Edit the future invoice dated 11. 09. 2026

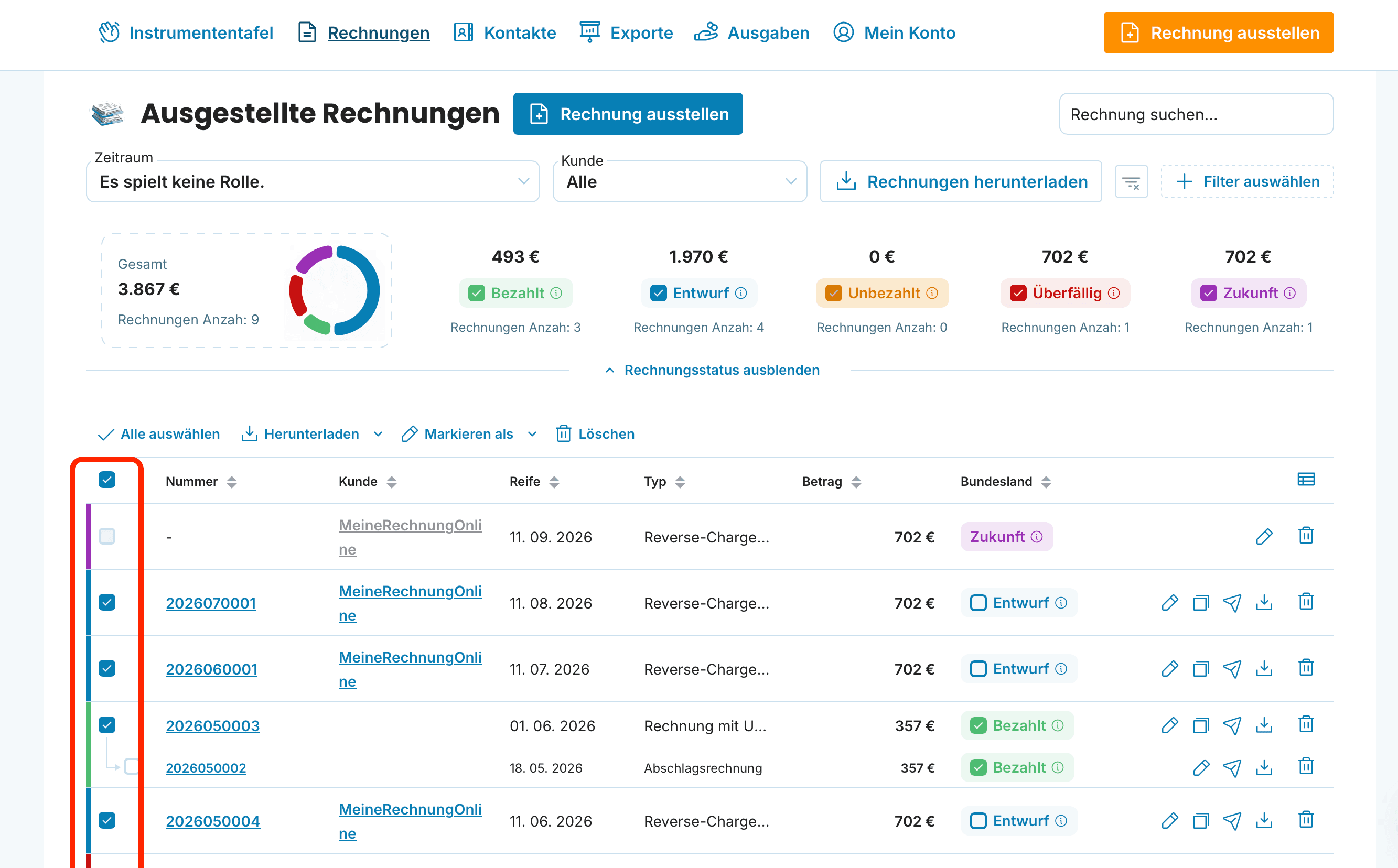click(1264, 537)
